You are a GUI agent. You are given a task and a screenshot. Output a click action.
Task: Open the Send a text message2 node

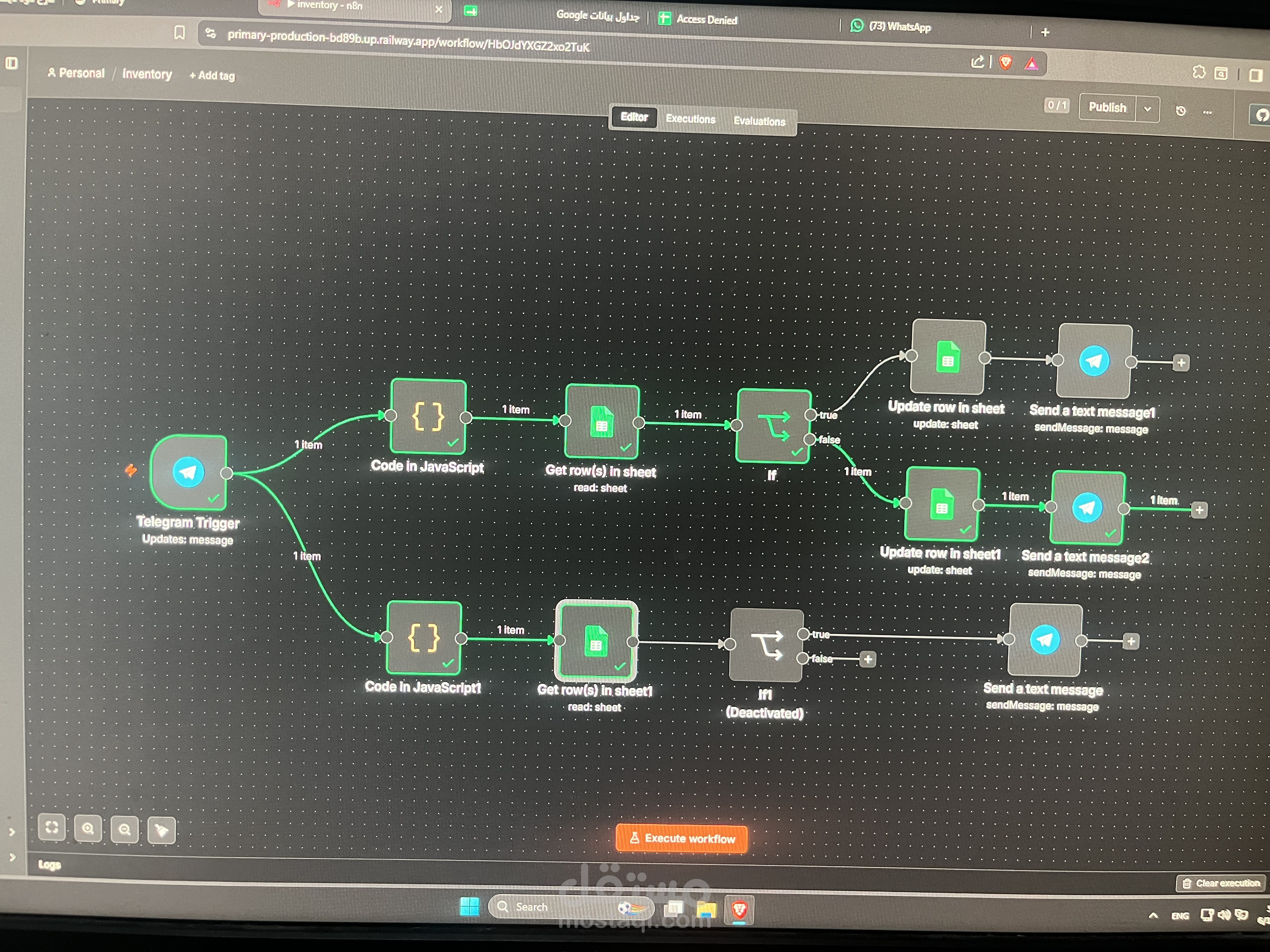point(1087,507)
